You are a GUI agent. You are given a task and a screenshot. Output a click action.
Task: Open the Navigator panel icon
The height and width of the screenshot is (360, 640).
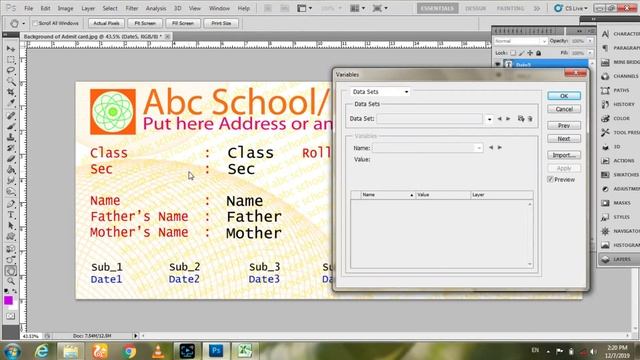(x=605, y=231)
